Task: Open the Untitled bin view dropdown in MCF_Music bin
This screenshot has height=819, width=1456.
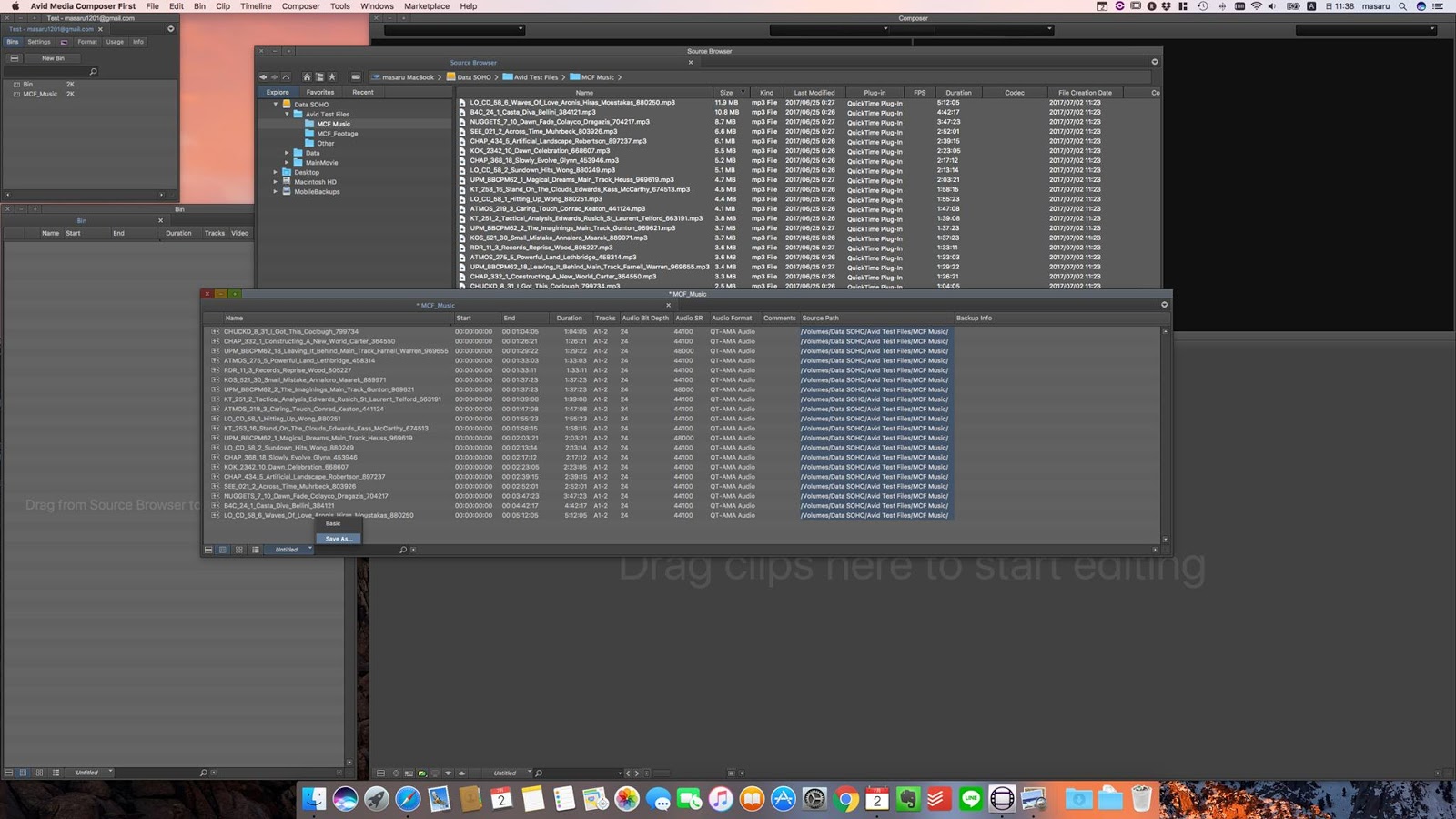Action: click(290, 550)
